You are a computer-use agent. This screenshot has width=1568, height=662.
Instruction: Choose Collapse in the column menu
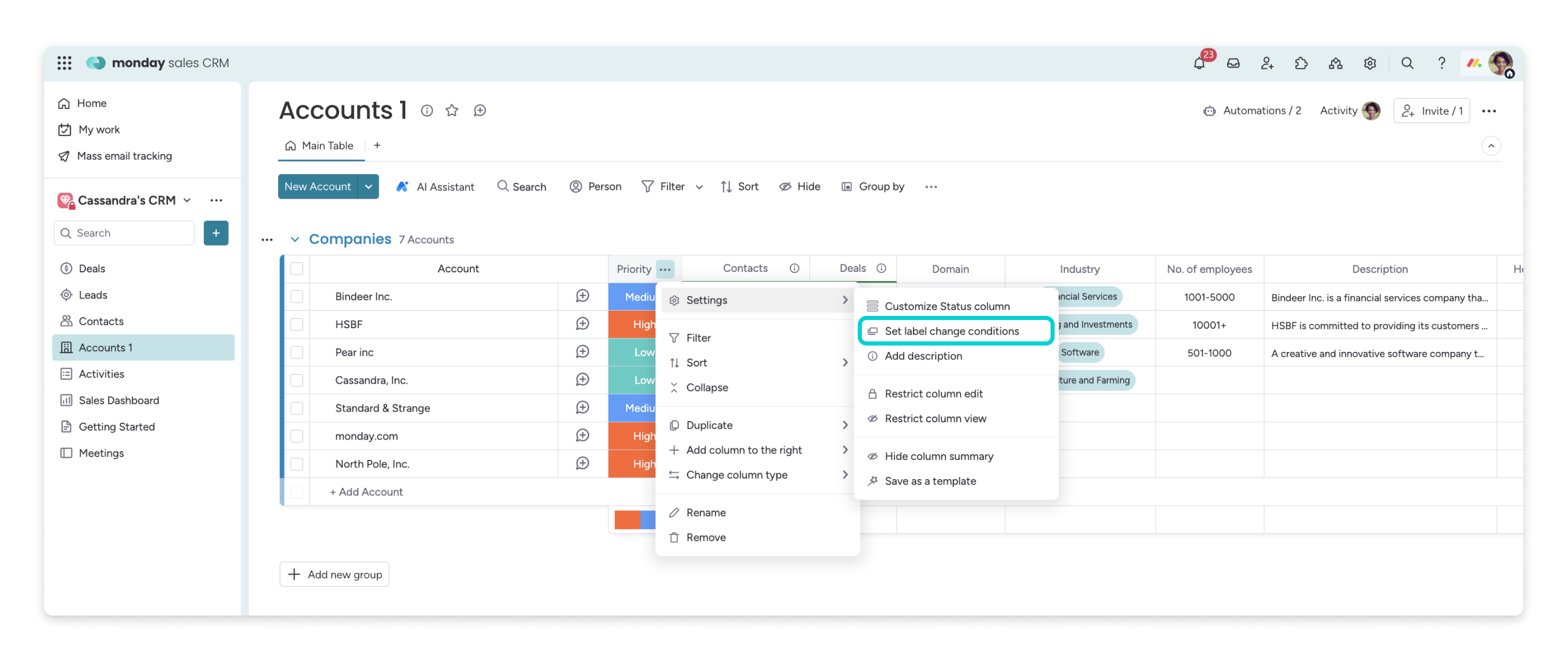pos(758,388)
